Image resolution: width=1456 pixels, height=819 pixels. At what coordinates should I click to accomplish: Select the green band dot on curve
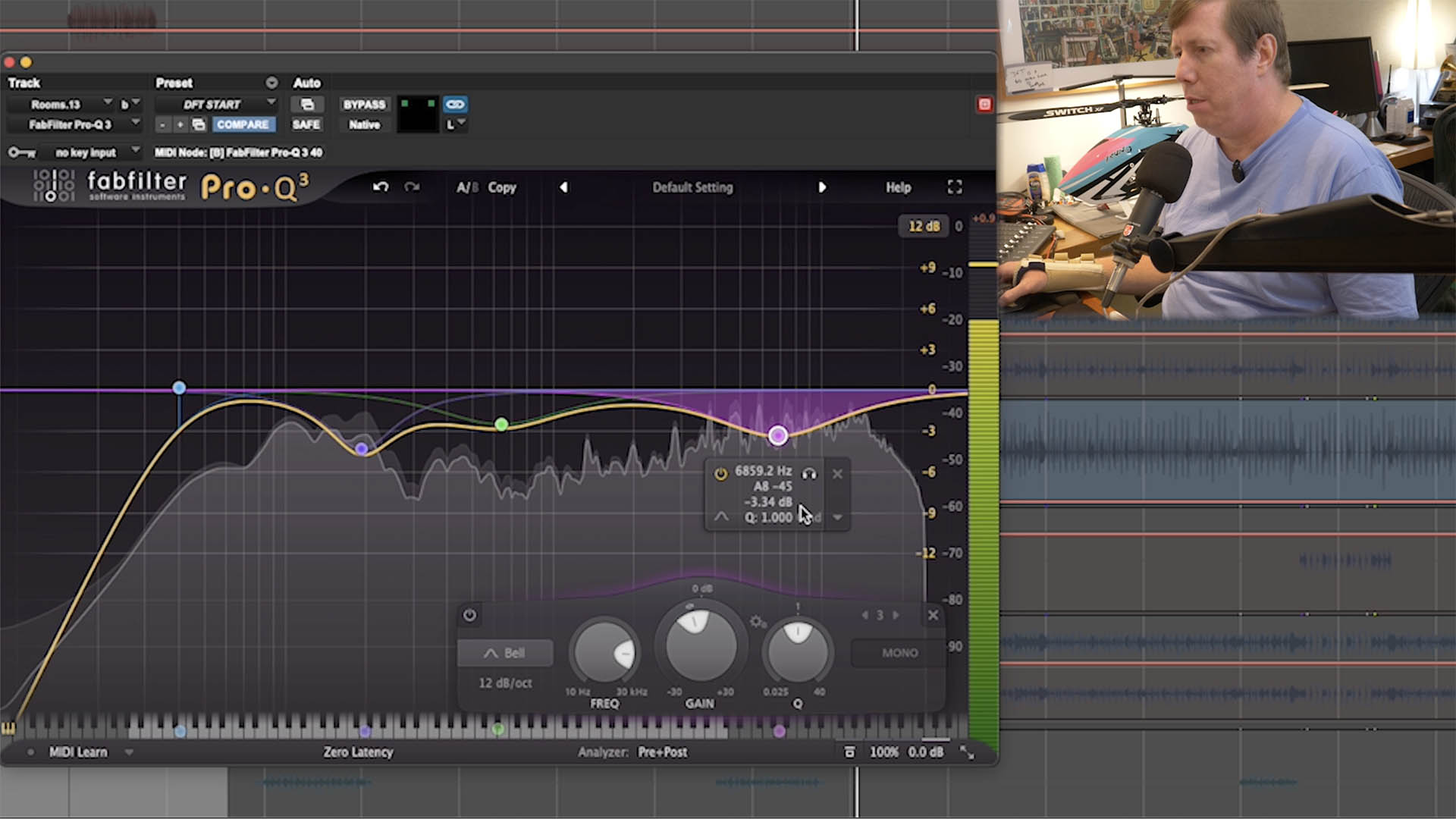[501, 424]
